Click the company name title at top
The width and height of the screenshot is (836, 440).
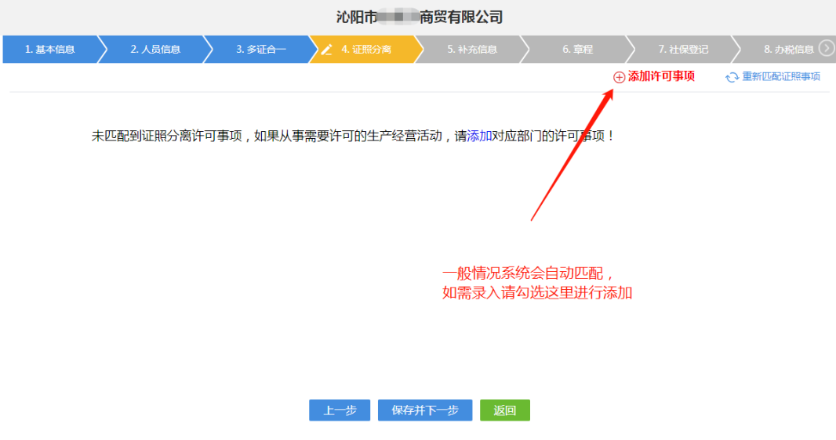(x=419, y=17)
